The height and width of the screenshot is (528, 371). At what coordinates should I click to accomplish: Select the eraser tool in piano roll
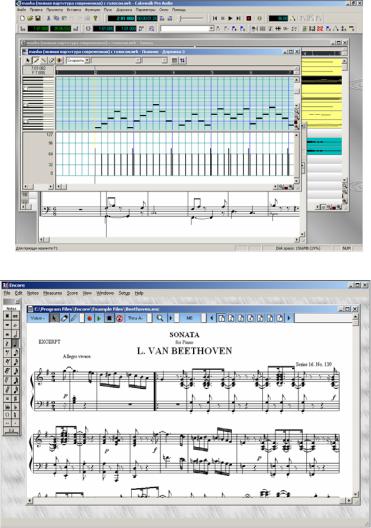52,61
